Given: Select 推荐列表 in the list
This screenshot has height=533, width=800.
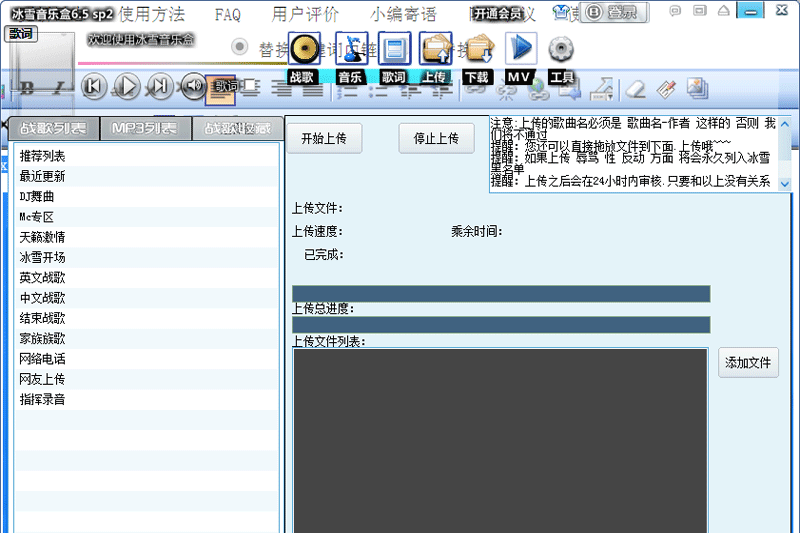Looking at the screenshot, I should (x=146, y=156).
